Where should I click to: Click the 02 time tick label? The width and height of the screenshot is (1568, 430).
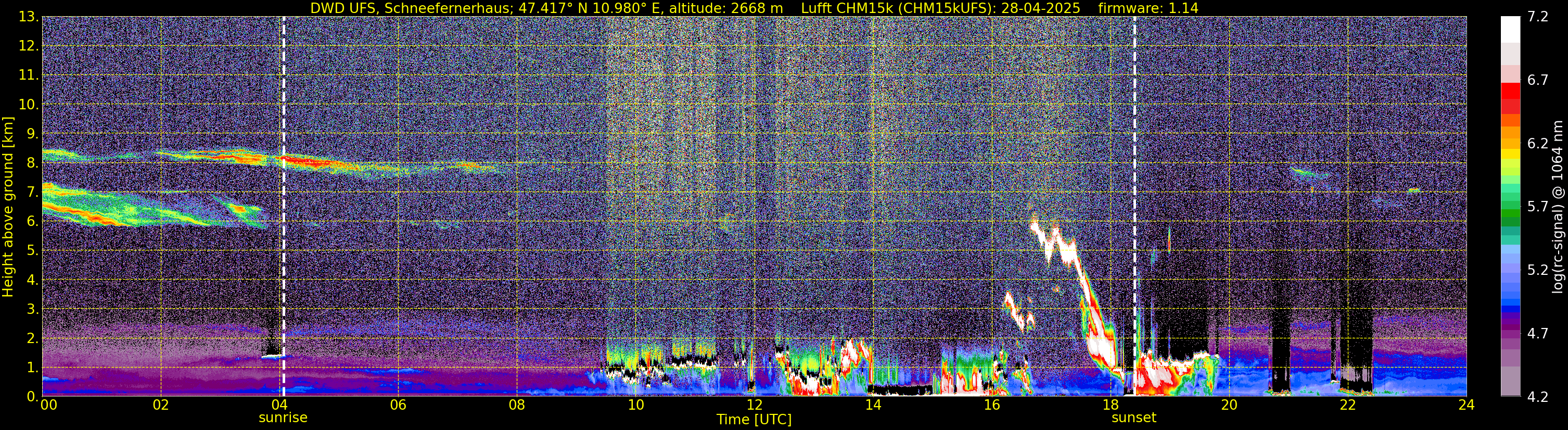tap(161, 404)
